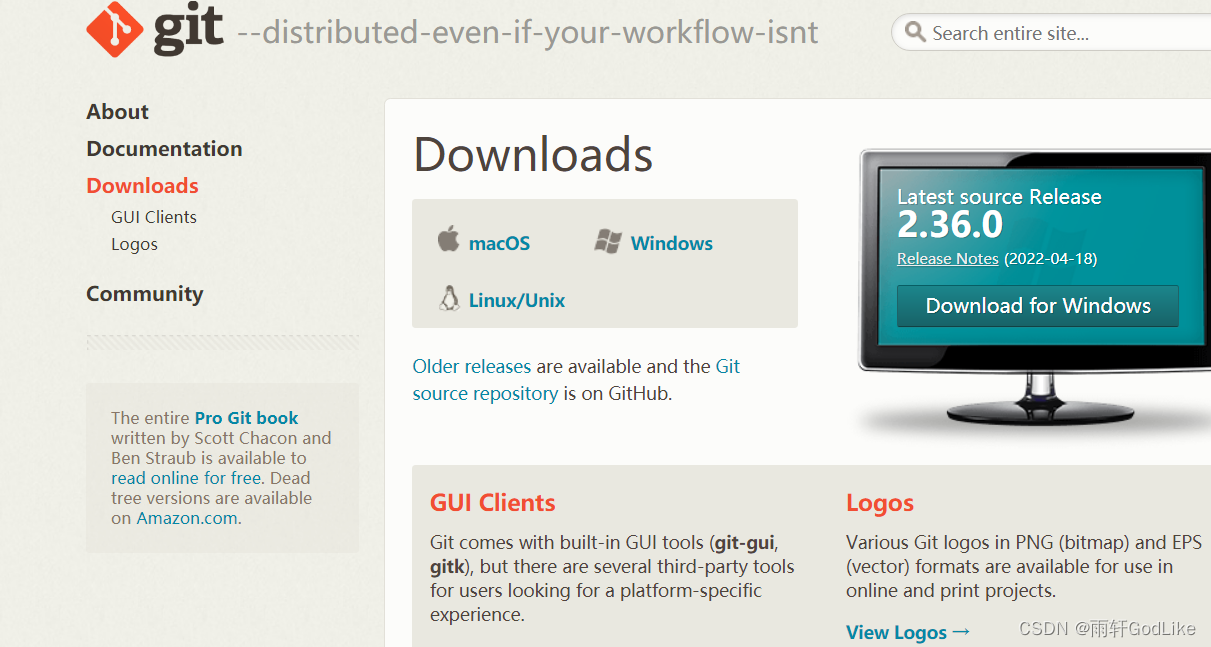Open the macOS download link

499,243
